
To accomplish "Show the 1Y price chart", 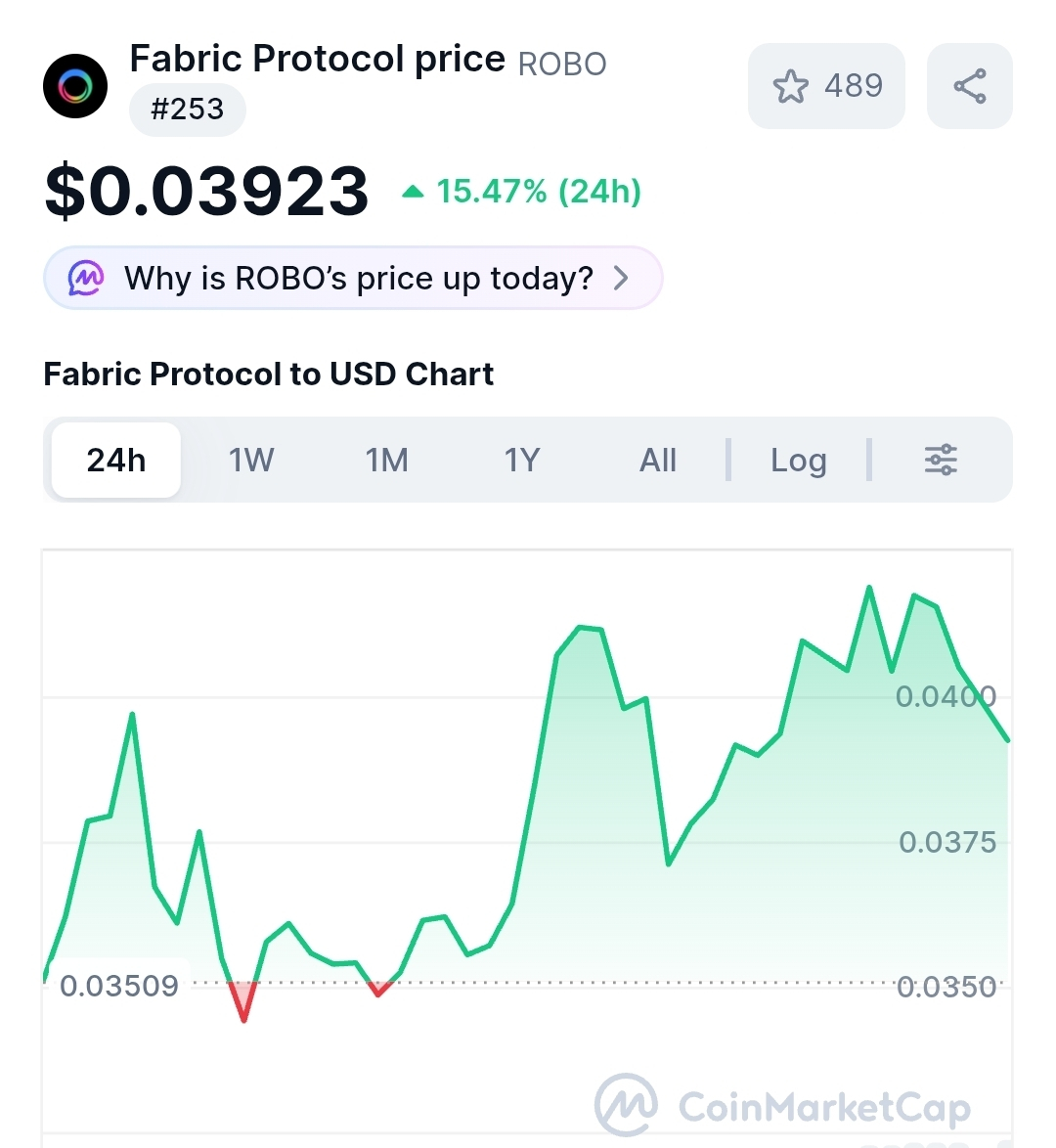I will (x=522, y=460).
